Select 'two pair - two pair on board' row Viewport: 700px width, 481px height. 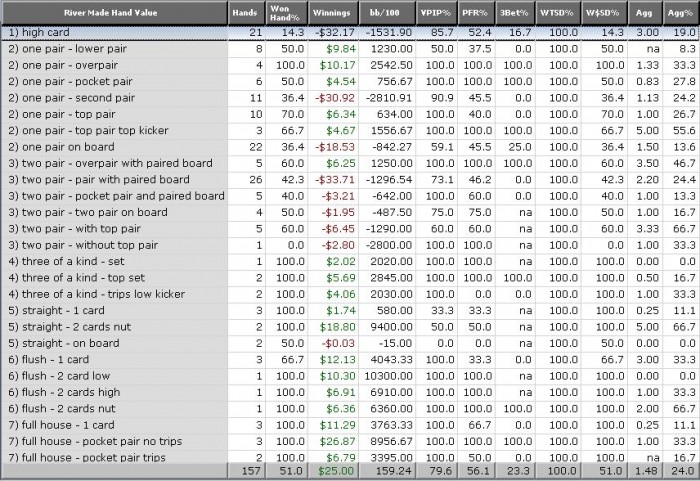tap(350, 213)
